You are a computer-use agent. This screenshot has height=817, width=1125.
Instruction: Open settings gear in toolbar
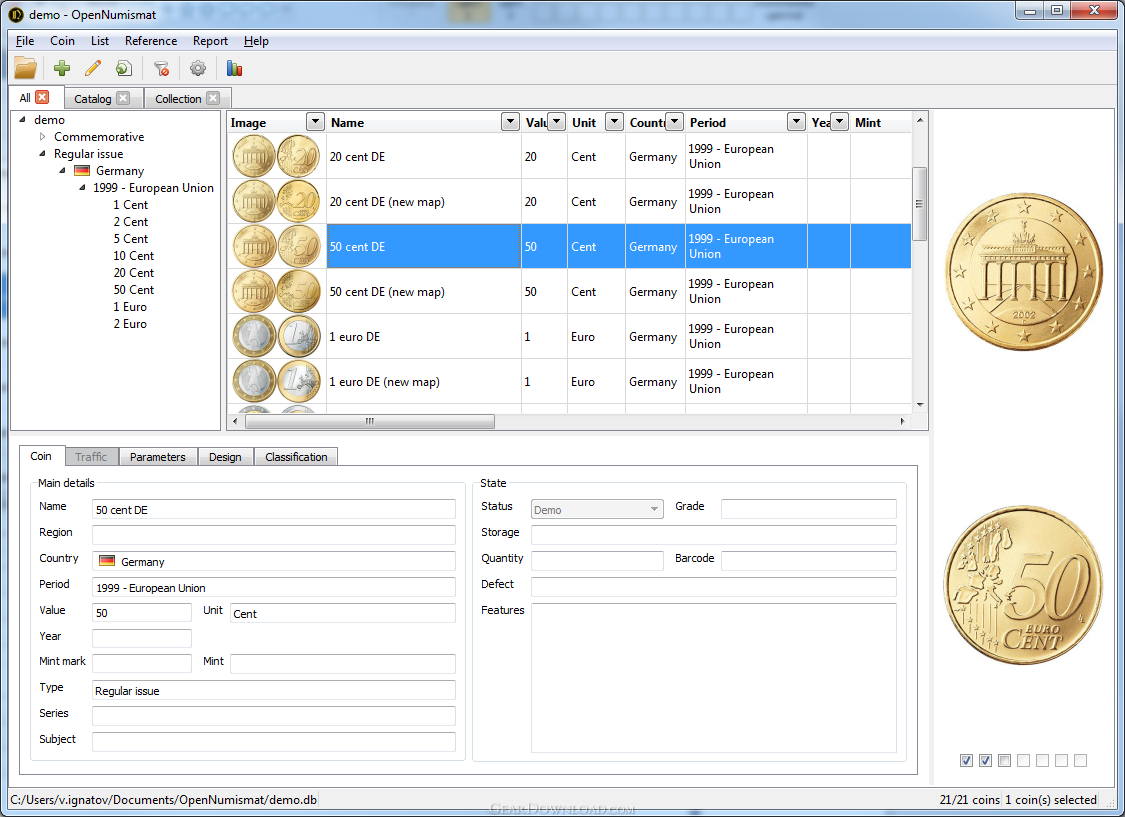197,68
